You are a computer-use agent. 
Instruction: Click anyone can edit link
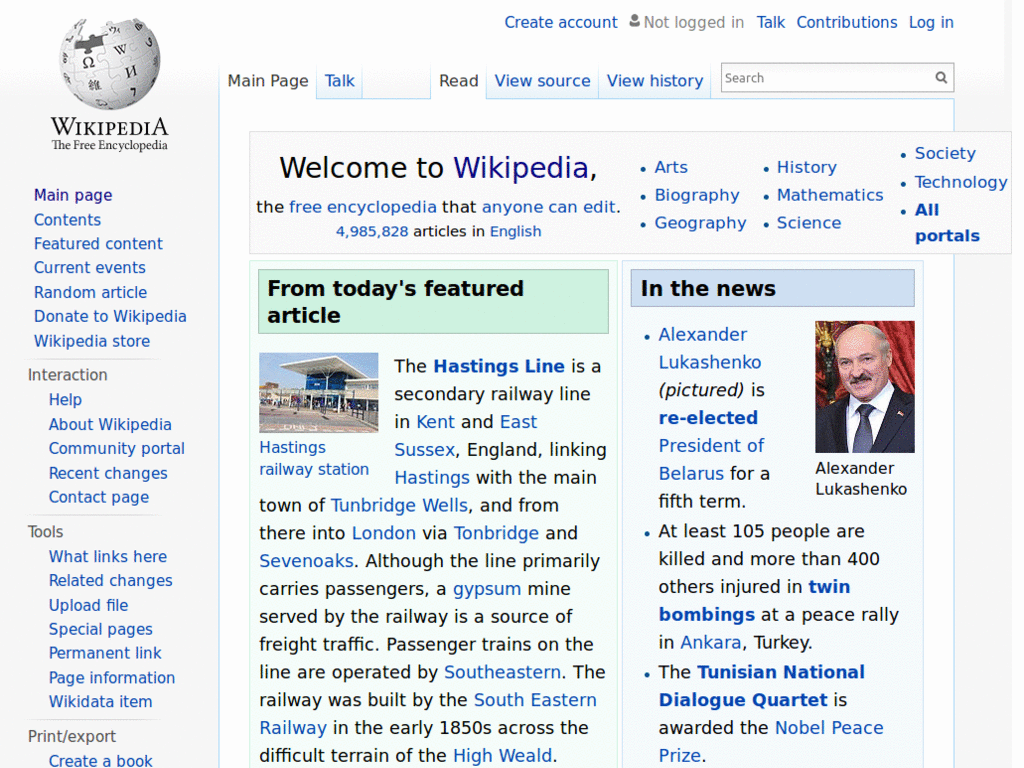click(549, 207)
